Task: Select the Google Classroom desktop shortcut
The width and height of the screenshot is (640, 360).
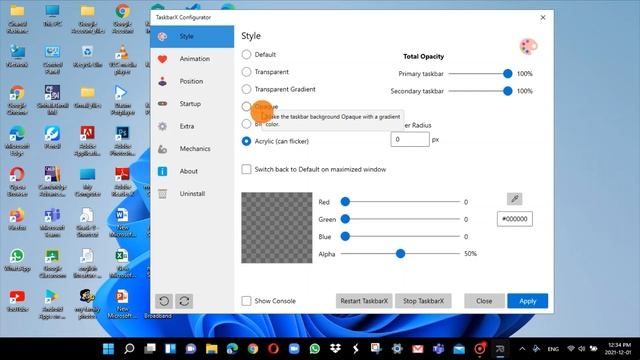Action: (x=53, y=264)
